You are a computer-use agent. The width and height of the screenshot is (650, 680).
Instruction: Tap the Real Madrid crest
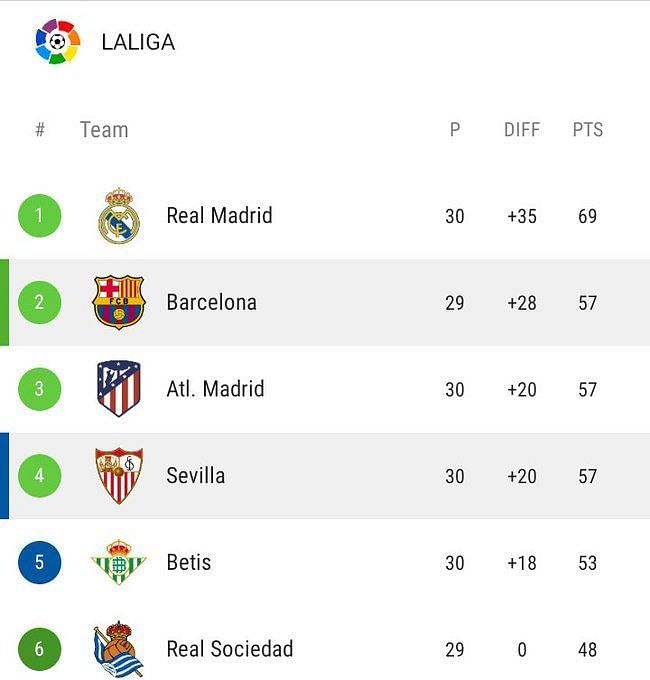click(119, 215)
